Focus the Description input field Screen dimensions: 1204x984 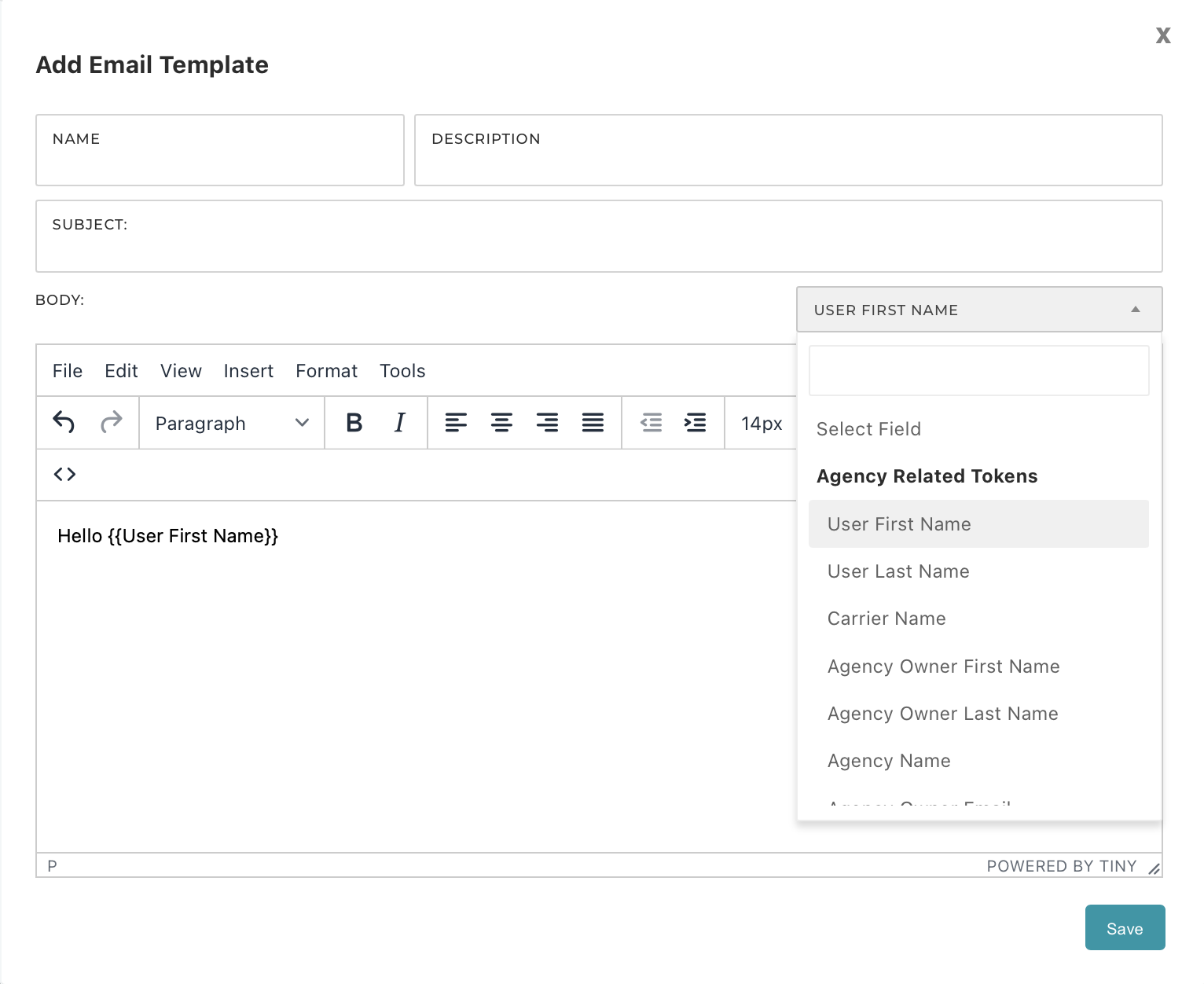tap(788, 150)
